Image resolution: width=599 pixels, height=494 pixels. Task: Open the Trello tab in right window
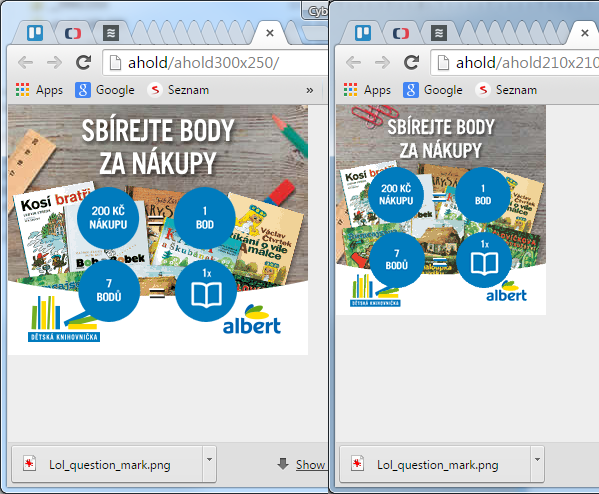[x=363, y=33]
